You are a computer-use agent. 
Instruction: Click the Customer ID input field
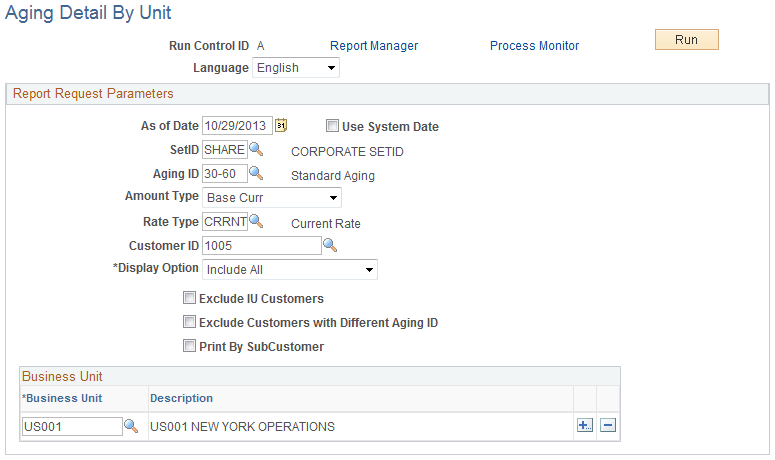261,246
